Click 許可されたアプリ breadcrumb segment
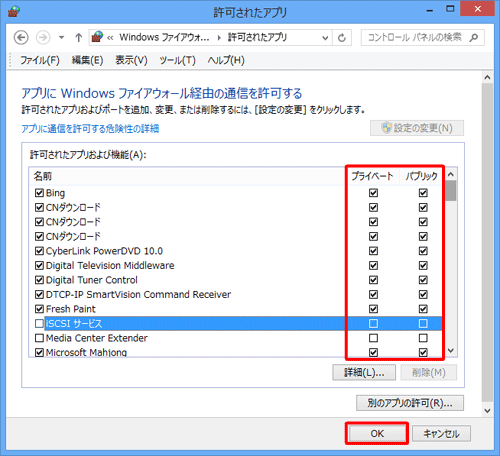Image resolution: width=500 pixels, height=456 pixels. (x=257, y=37)
